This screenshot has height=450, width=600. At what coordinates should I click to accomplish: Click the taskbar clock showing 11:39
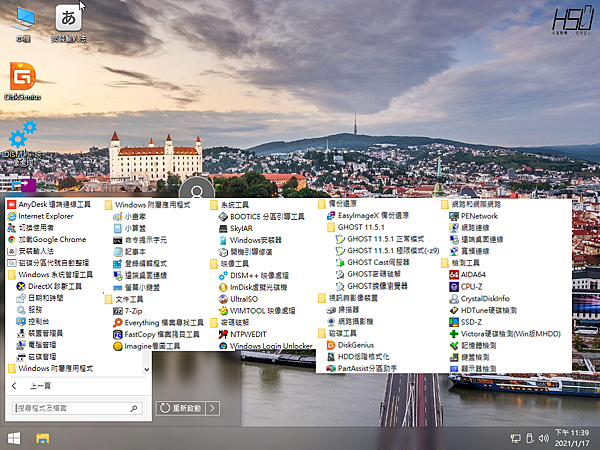pyautogui.click(x=572, y=438)
